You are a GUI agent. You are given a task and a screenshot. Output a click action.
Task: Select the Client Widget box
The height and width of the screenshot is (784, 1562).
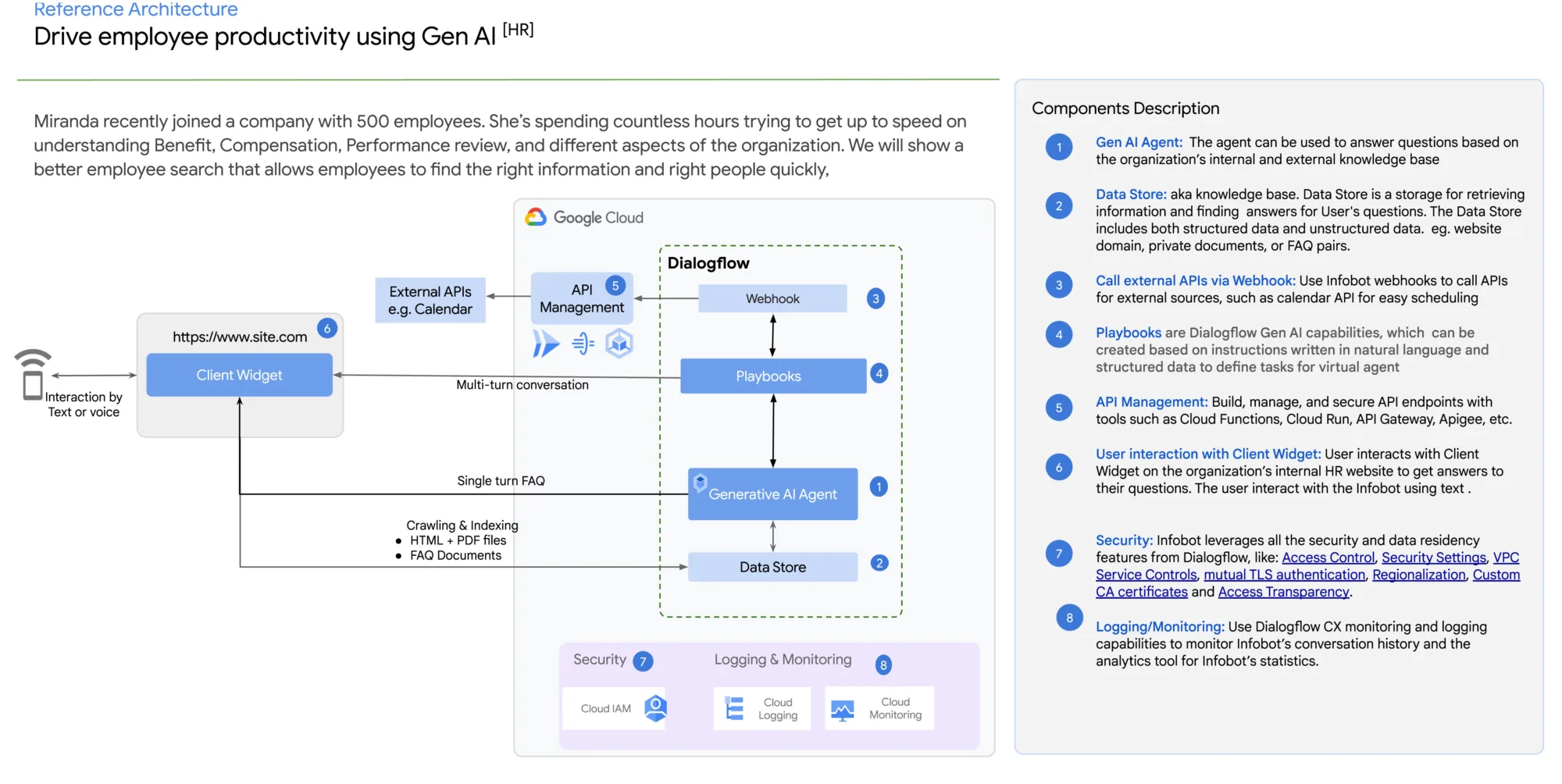239,375
